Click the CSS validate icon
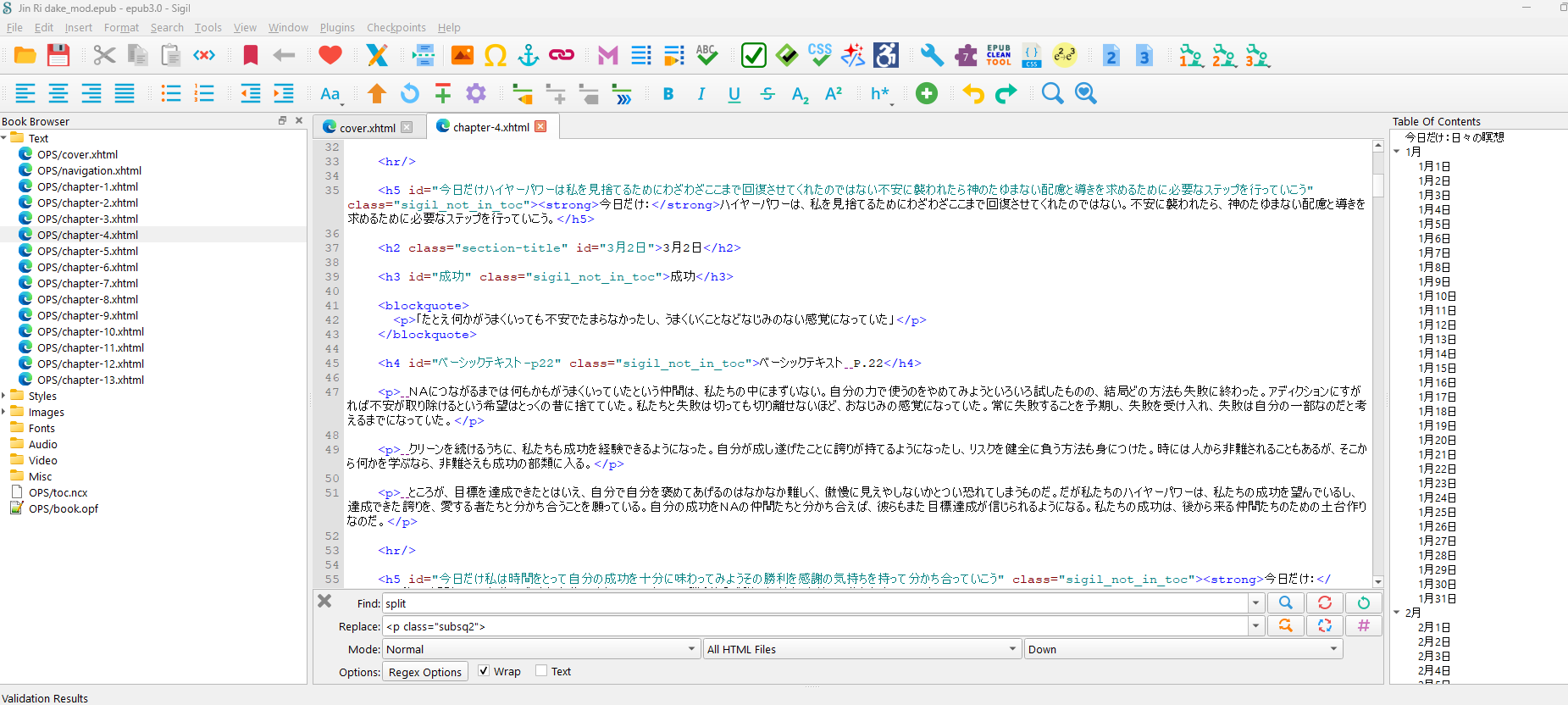1568x705 pixels. [x=820, y=56]
